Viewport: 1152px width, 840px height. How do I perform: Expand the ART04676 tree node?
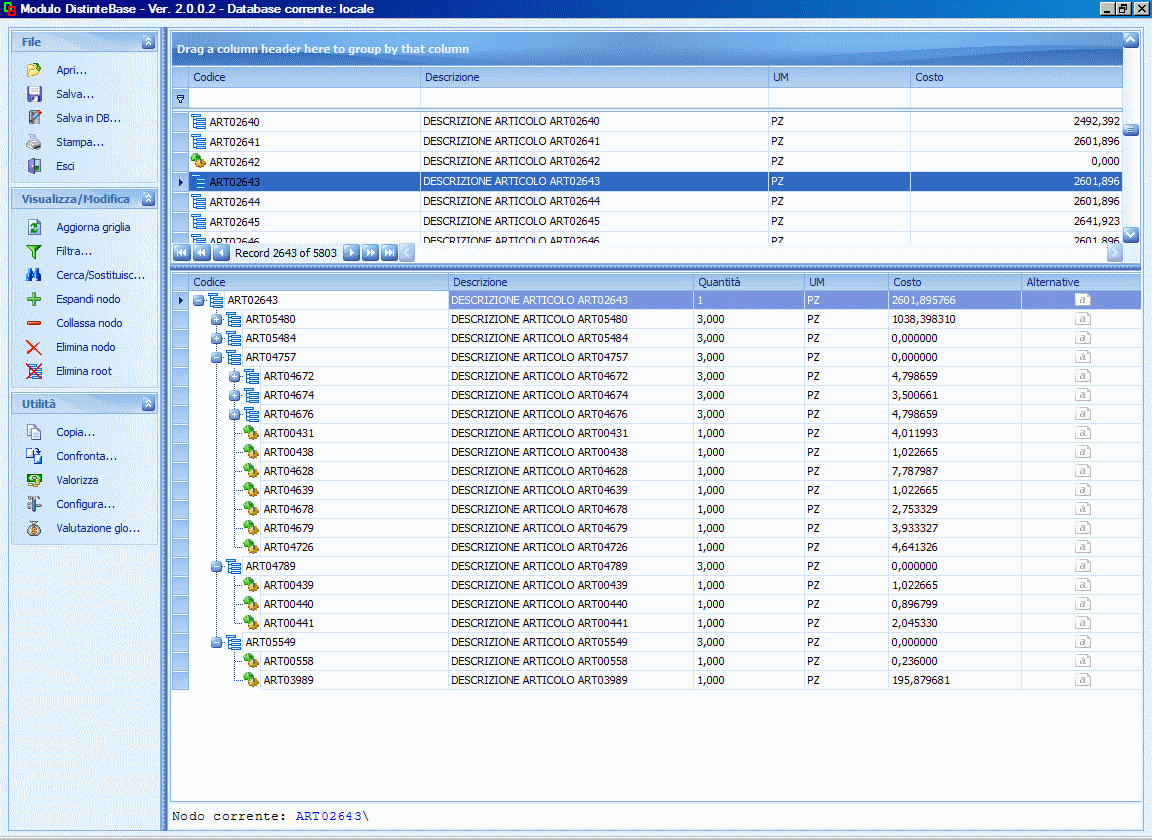(x=234, y=414)
